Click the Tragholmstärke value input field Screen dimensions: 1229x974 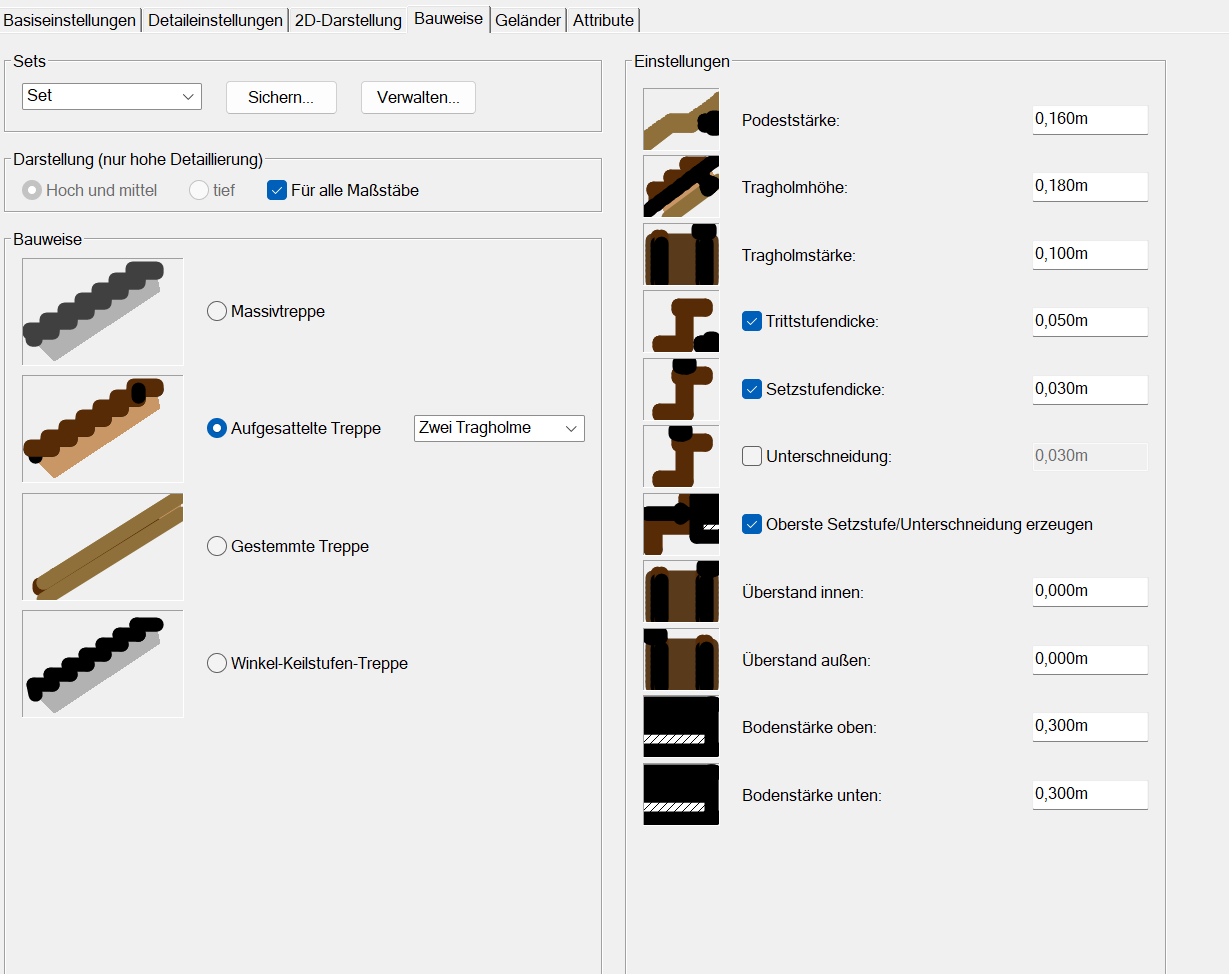(1089, 254)
